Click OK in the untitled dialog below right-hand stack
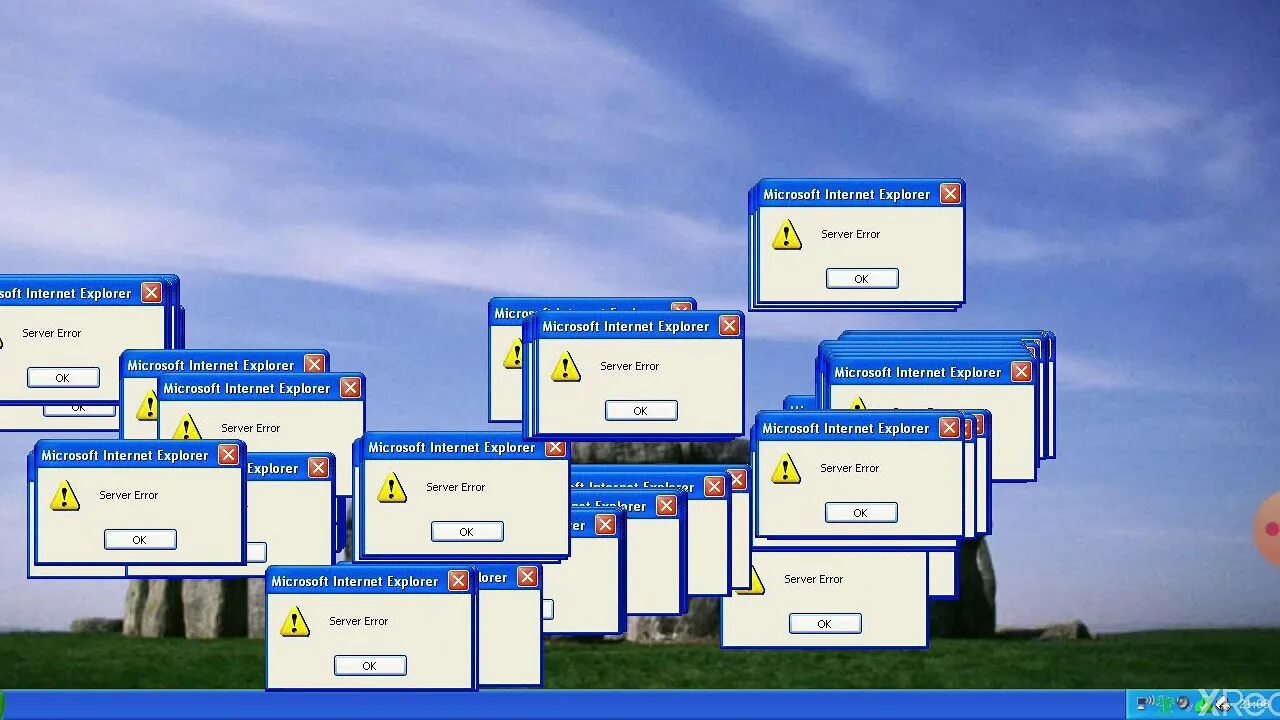This screenshot has width=1280, height=720. (825, 624)
